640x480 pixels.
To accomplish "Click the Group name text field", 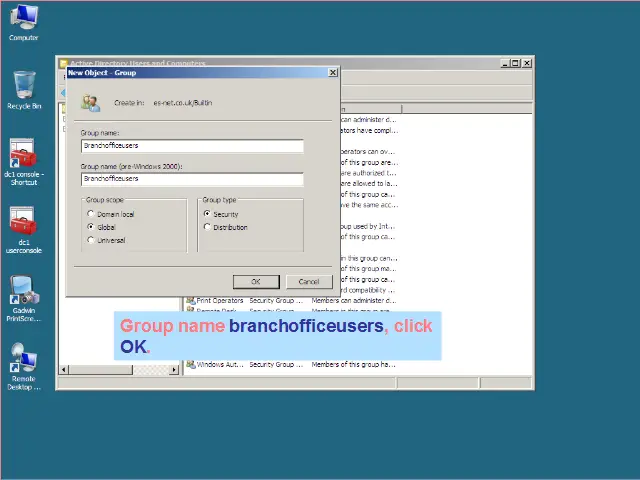I will pyautogui.click(x=191, y=146).
